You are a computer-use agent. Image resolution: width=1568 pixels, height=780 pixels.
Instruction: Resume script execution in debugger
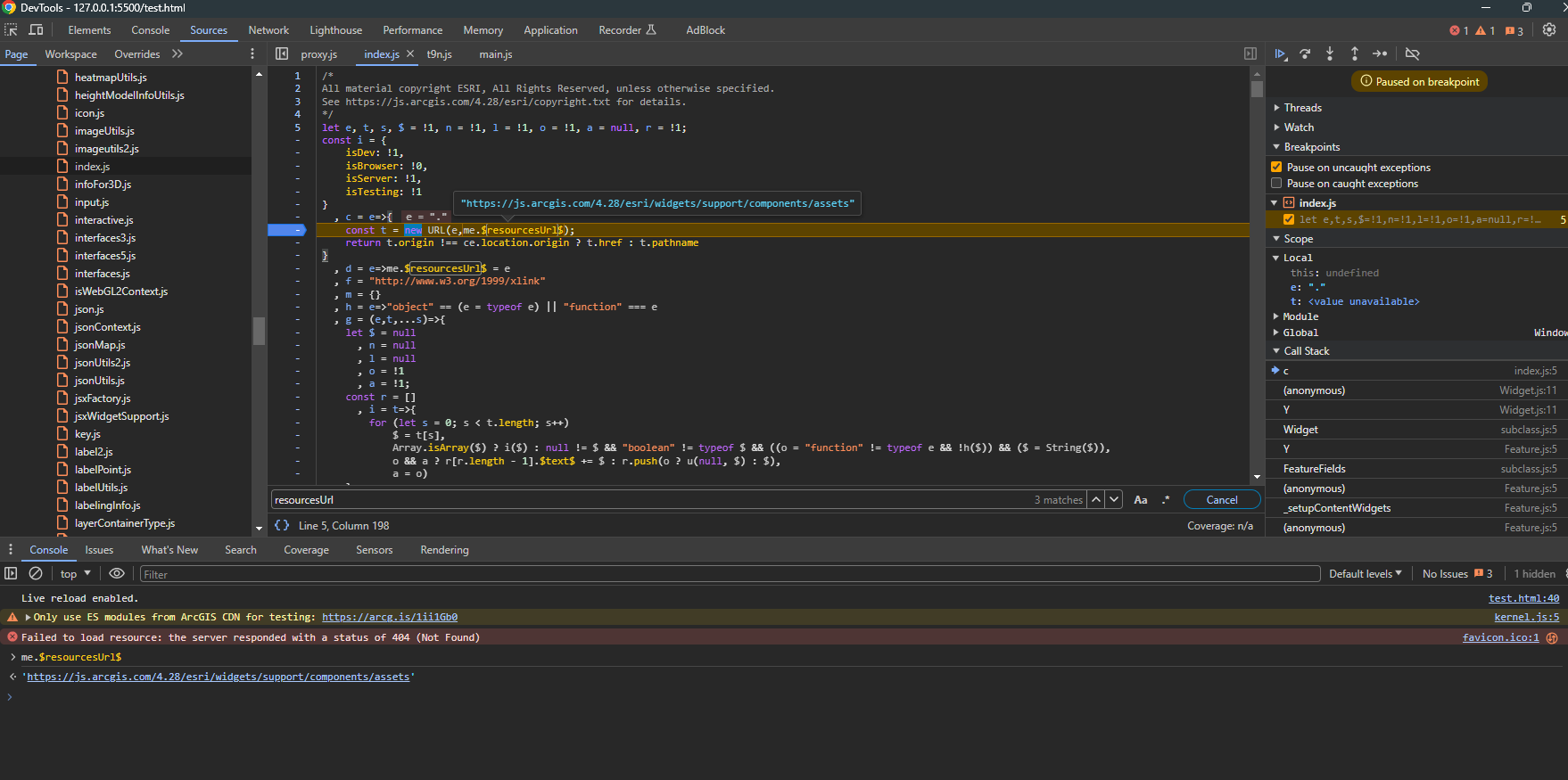[1280, 54]
